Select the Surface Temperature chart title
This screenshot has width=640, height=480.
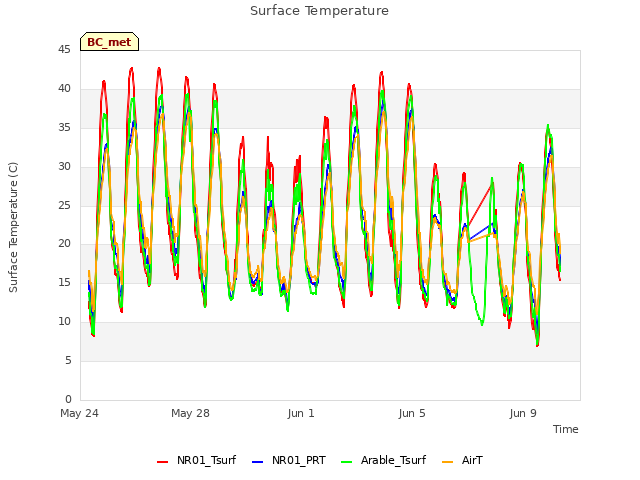click(319, 11)
